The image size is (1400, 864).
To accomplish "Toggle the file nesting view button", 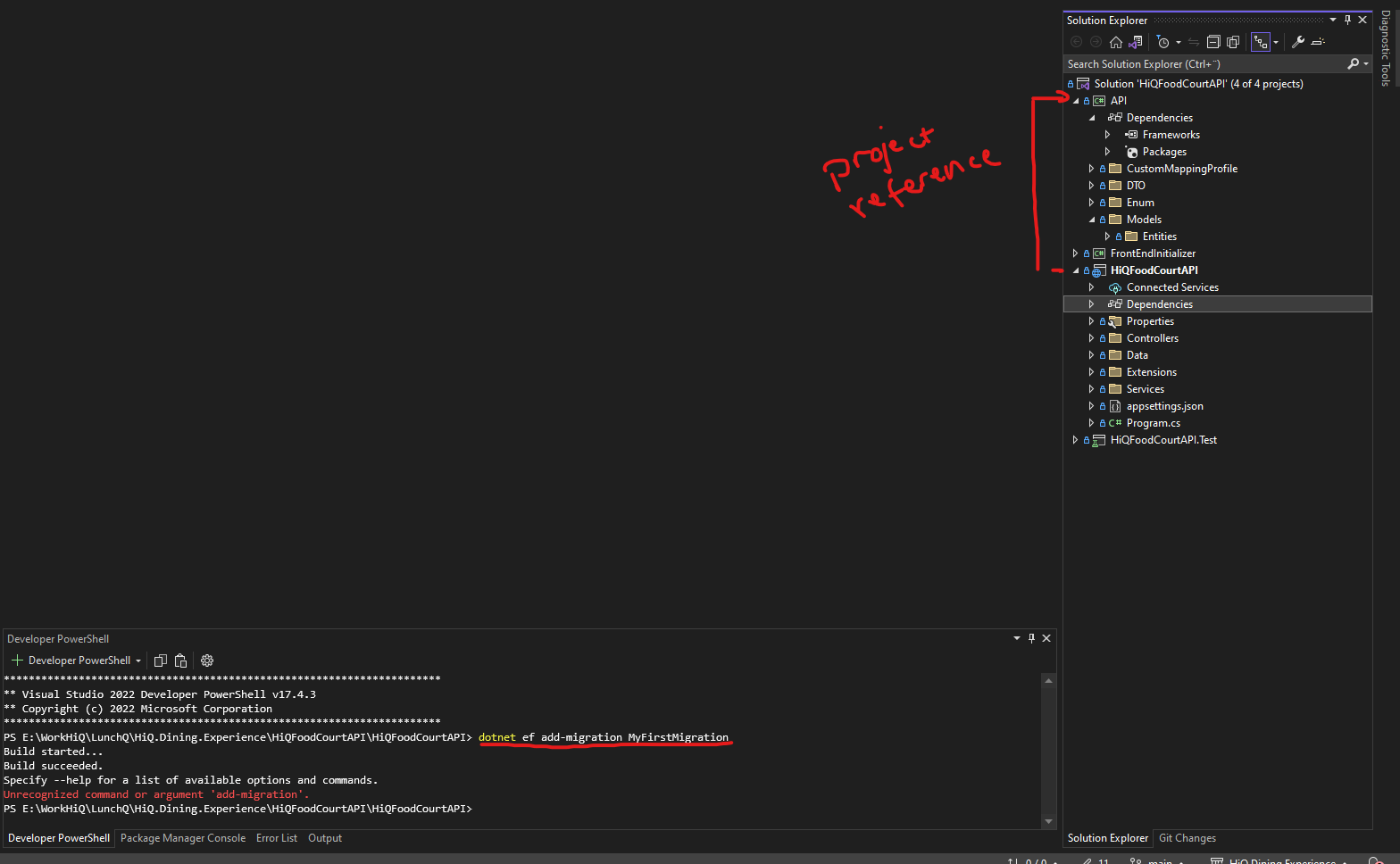I will 1261,42.
